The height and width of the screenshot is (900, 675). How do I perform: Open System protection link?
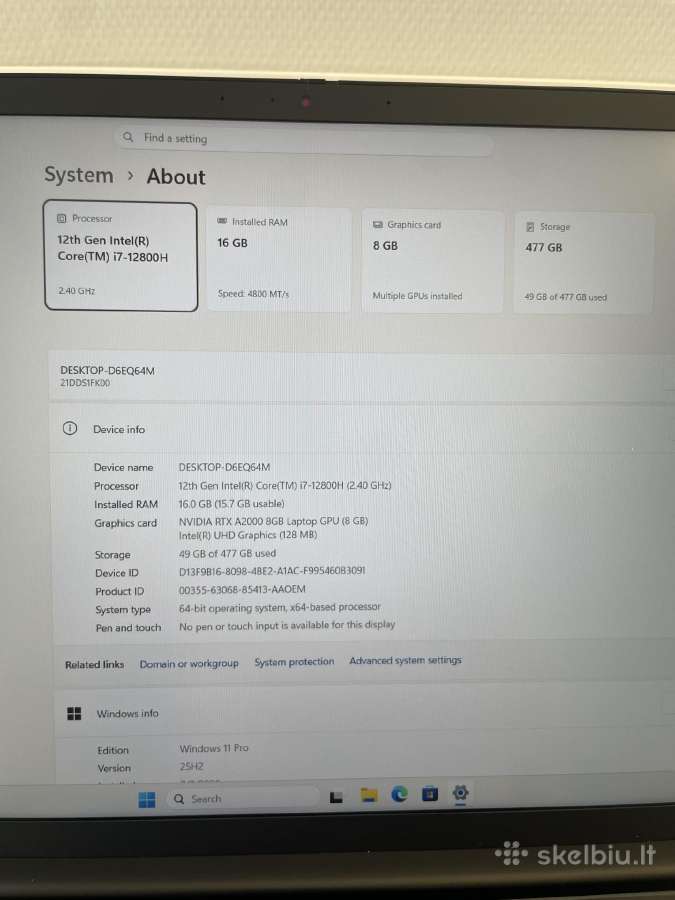pos(294,662)
